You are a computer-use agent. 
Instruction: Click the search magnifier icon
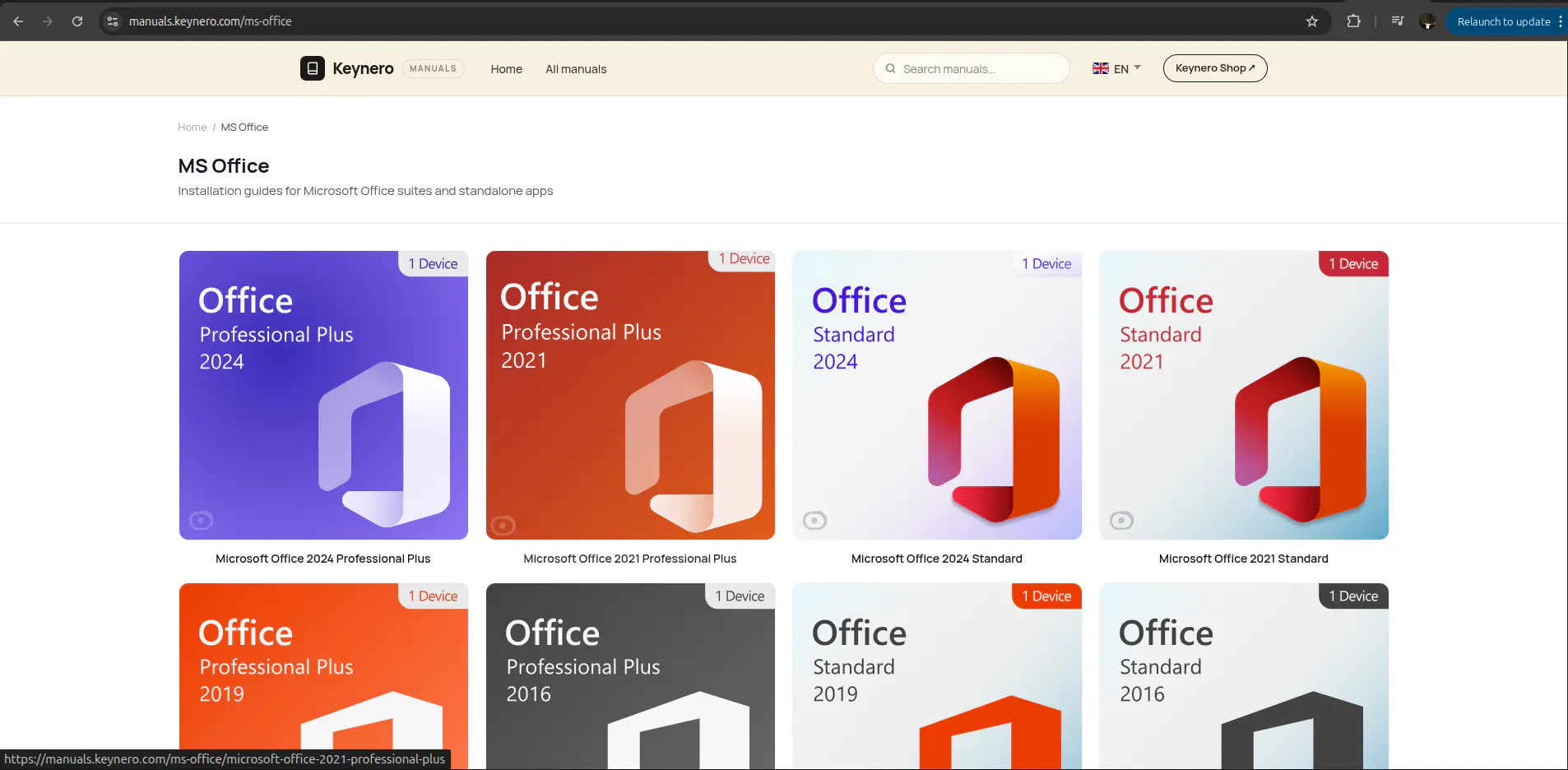coord(890,69)
